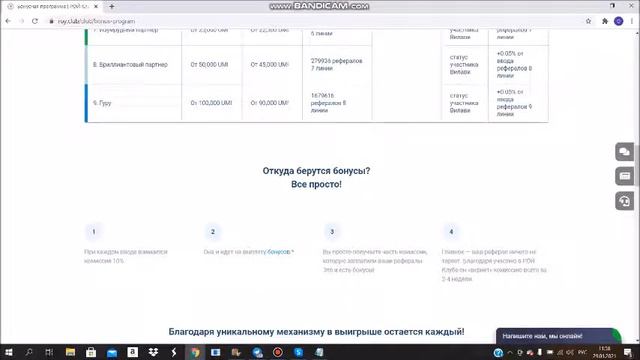Click the card icon in right sidebar

coord(624,176)
